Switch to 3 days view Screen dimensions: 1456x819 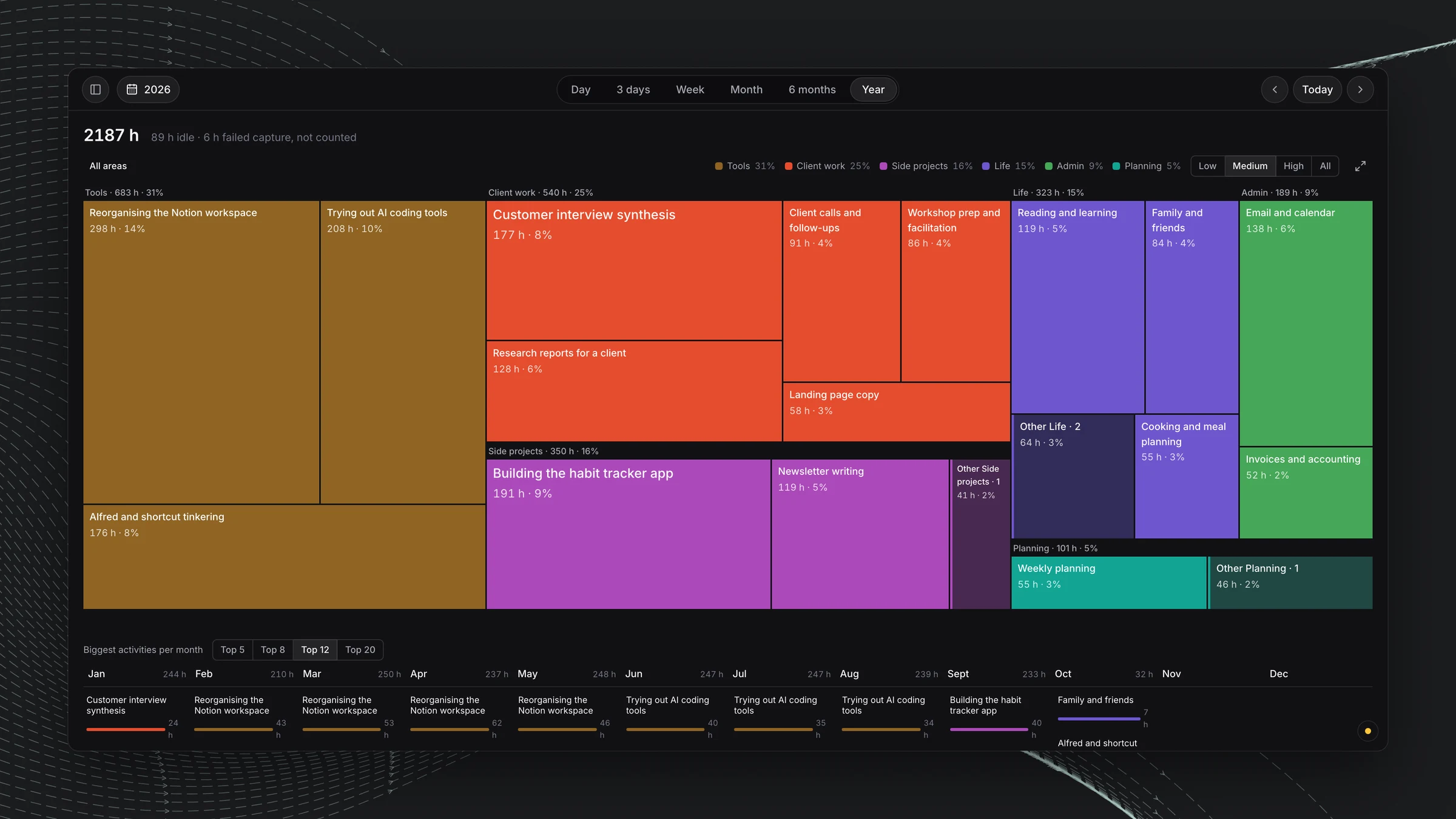coord(633,89)
